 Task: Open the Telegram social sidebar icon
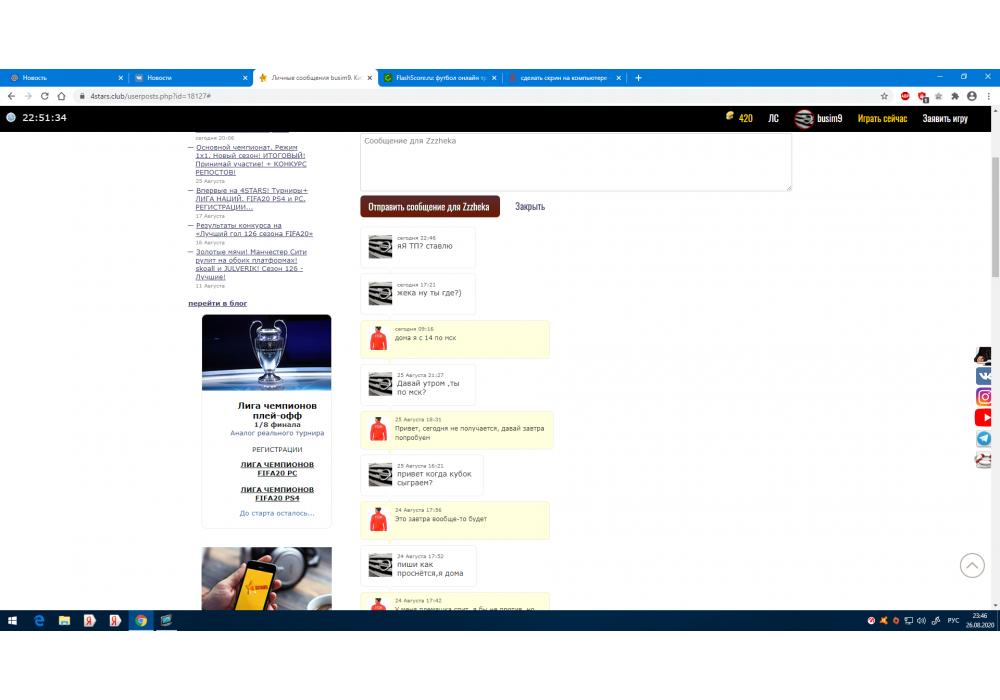coord(984,439)
